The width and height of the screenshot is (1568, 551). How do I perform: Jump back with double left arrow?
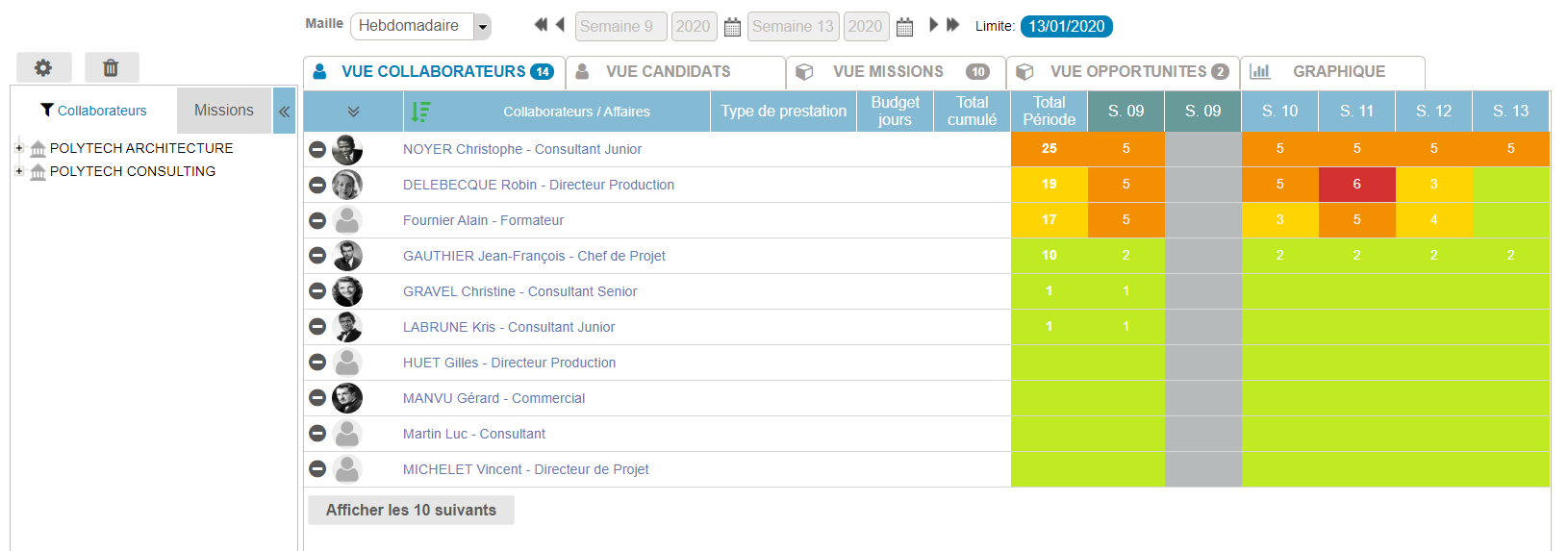click(541, 25)
